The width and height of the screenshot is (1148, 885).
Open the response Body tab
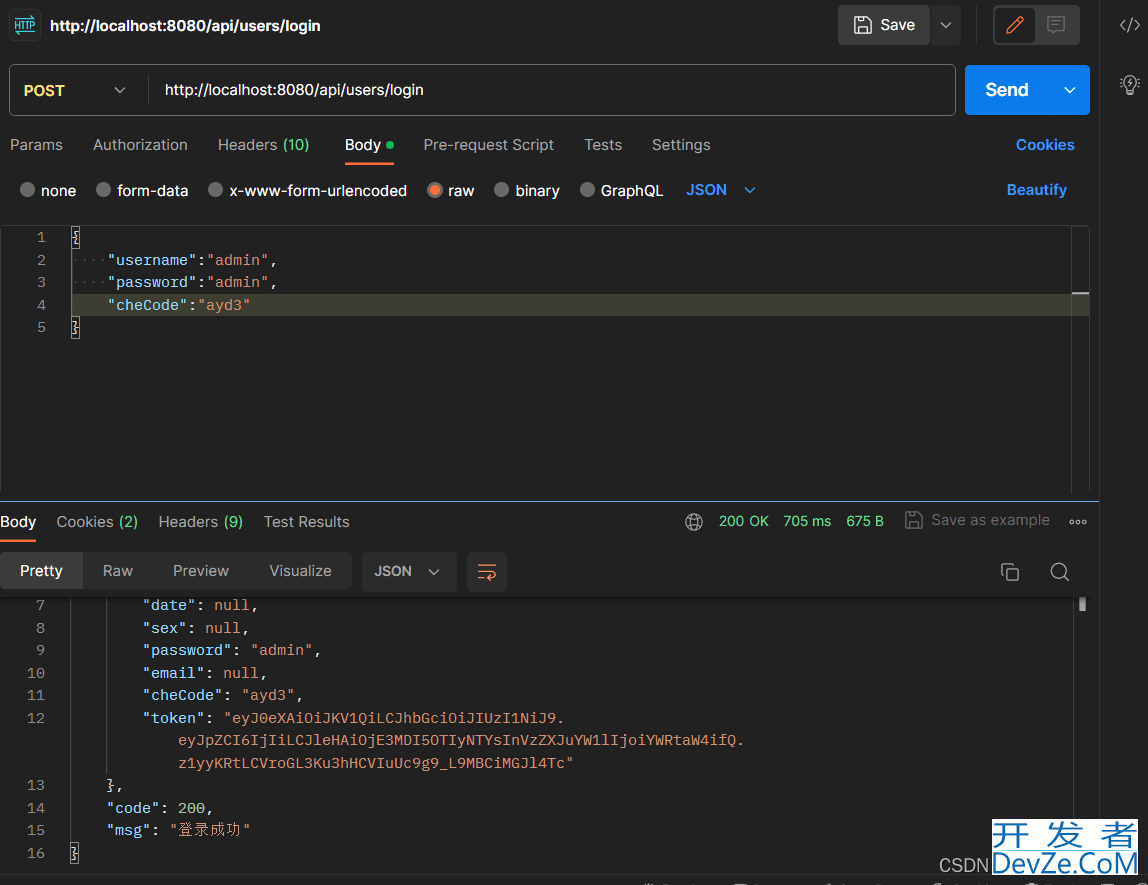(18, 522)
